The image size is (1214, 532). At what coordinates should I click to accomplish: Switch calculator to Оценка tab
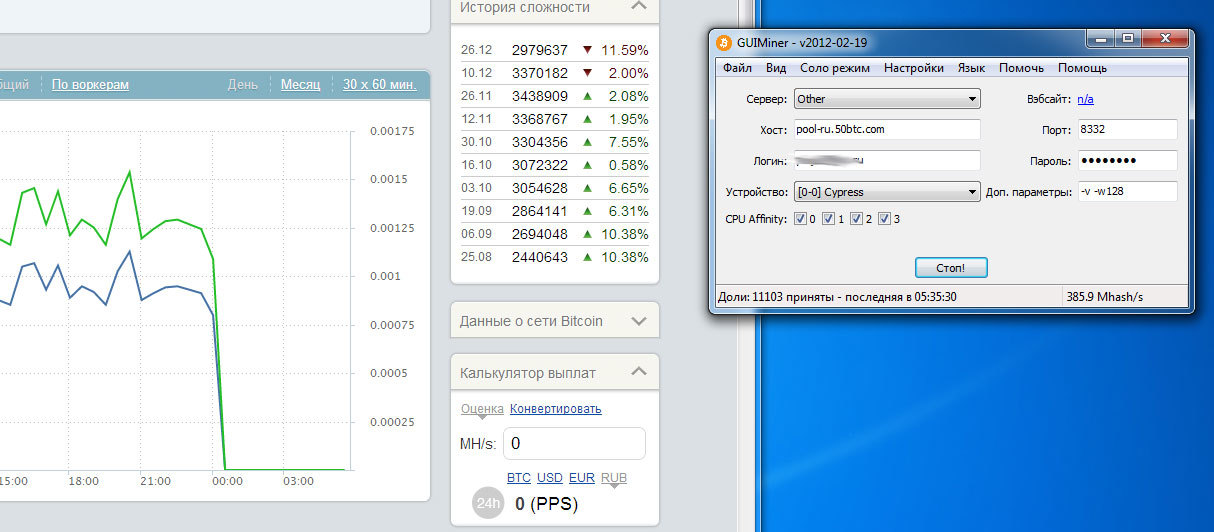(482, 409)
